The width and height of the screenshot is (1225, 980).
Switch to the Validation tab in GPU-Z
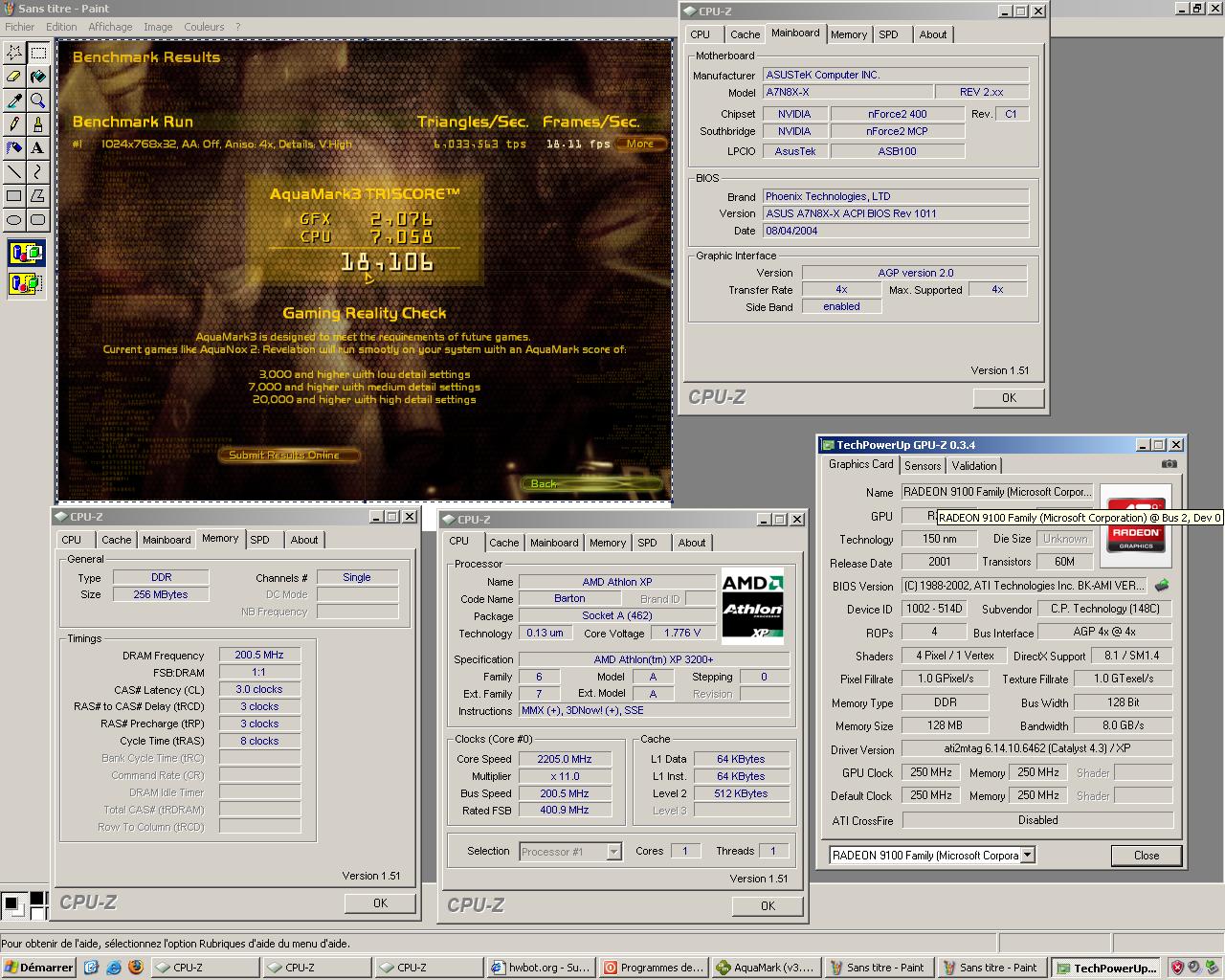[x=974, y=466]
